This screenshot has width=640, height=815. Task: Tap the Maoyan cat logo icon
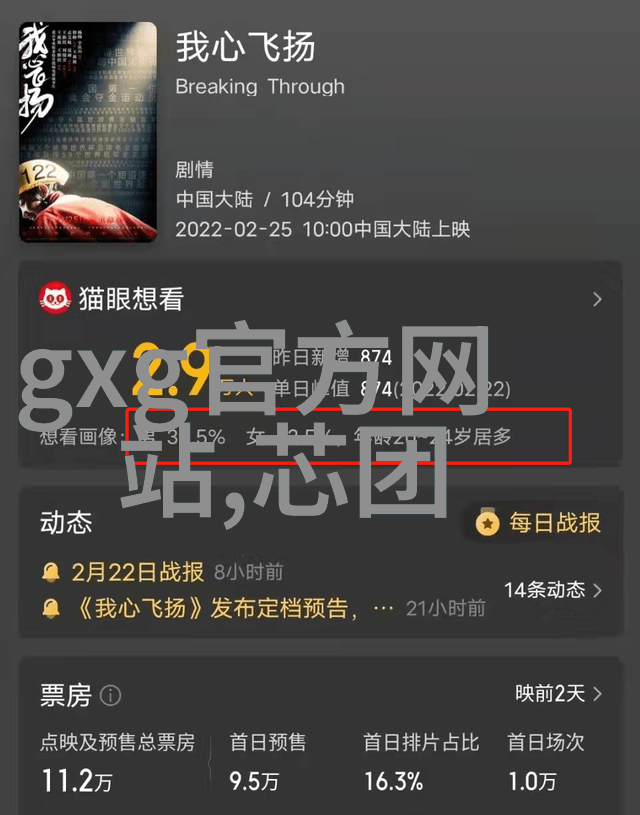pyautogui.click(x=56, y=298)
